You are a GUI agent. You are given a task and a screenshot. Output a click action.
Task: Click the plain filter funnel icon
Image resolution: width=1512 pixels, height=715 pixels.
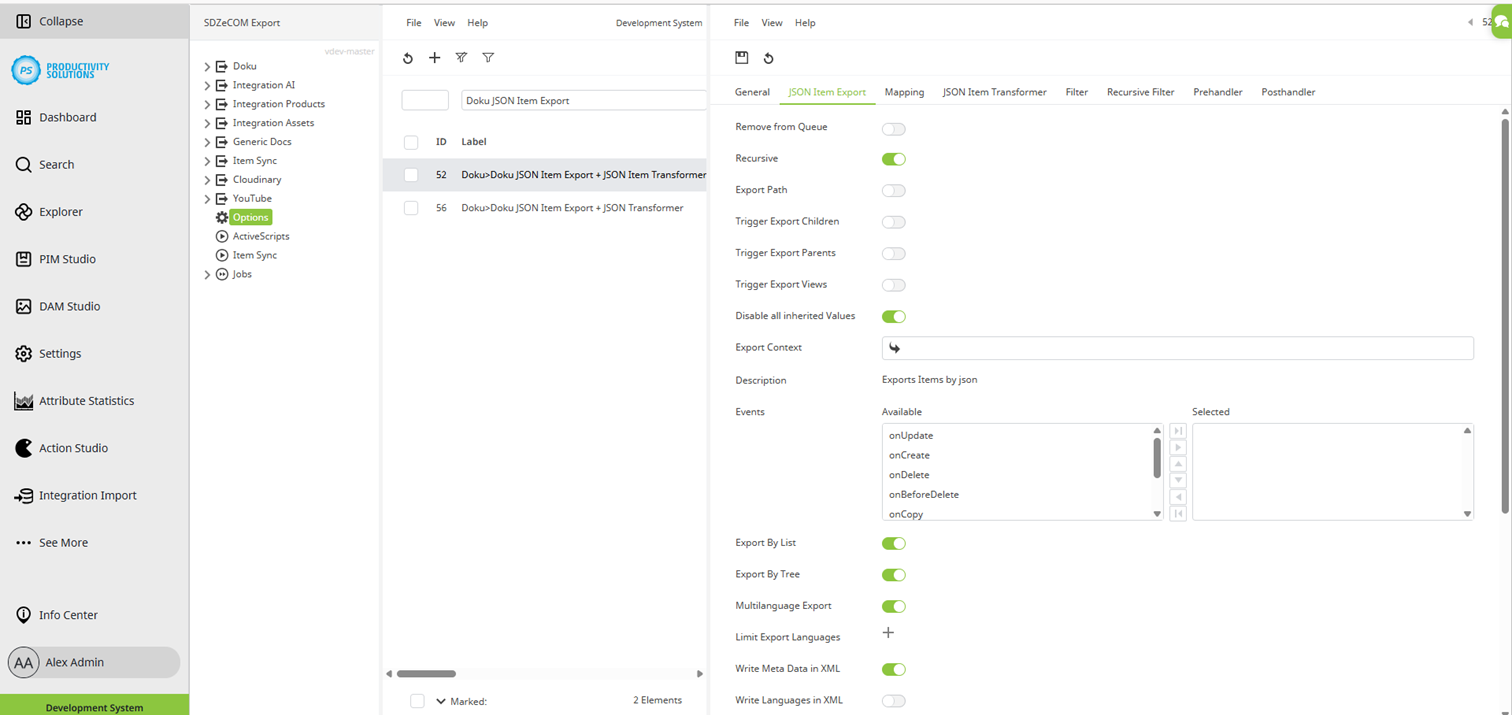(x=488, y=58)
